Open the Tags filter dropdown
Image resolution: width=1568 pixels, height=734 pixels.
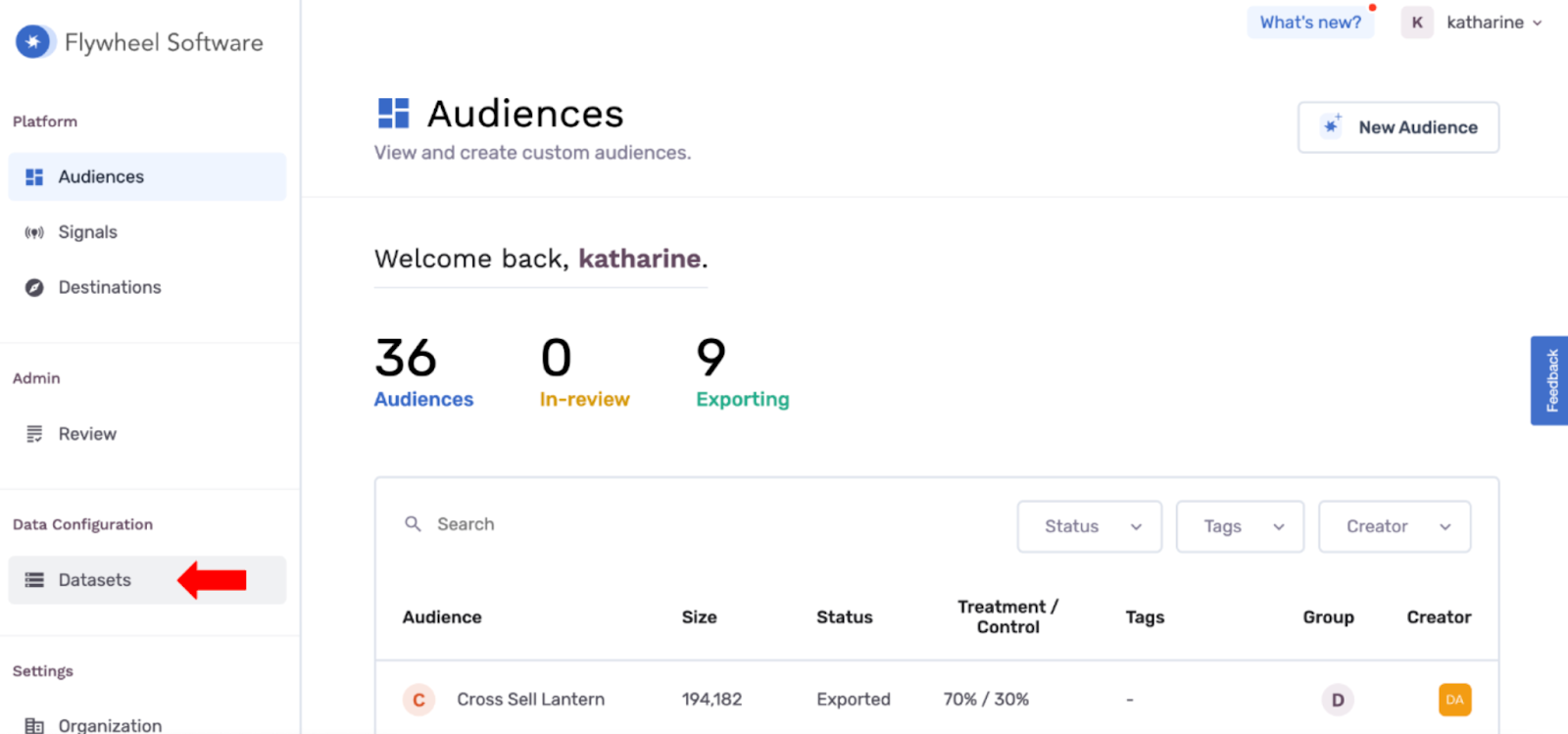pos(1240,526)
